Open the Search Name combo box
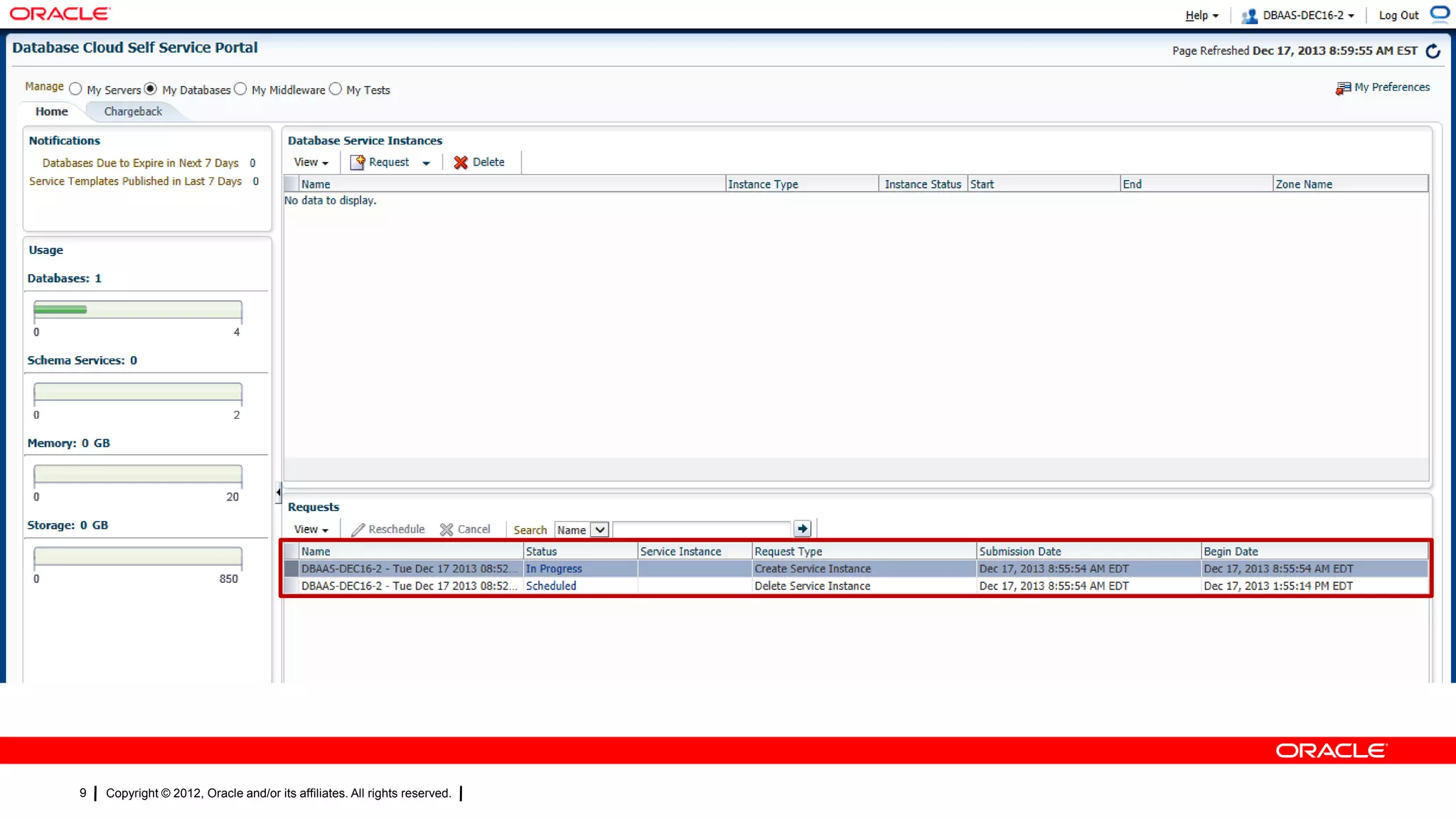Screen dimensions: 1456x819 click(582, 530)
